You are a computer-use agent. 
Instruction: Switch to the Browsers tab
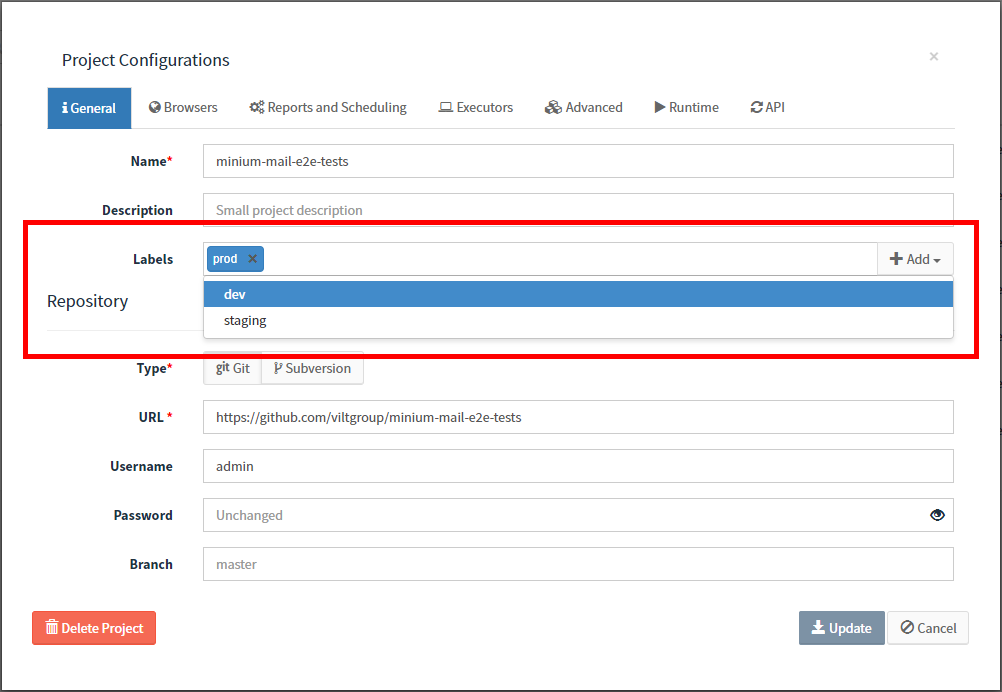pyautogui.click(x=183, y=107)
